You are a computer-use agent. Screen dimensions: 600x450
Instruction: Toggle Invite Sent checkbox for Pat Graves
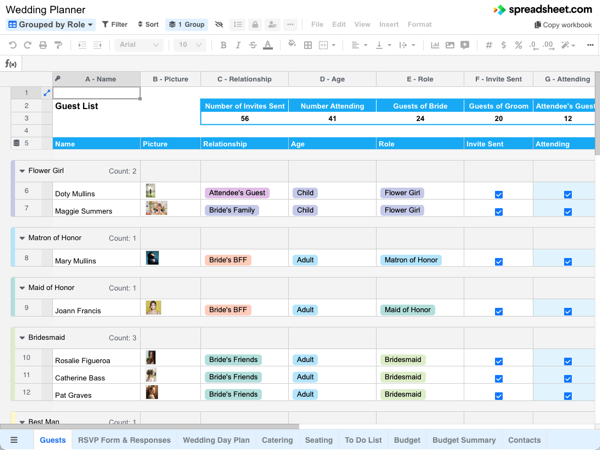point(499,396)
